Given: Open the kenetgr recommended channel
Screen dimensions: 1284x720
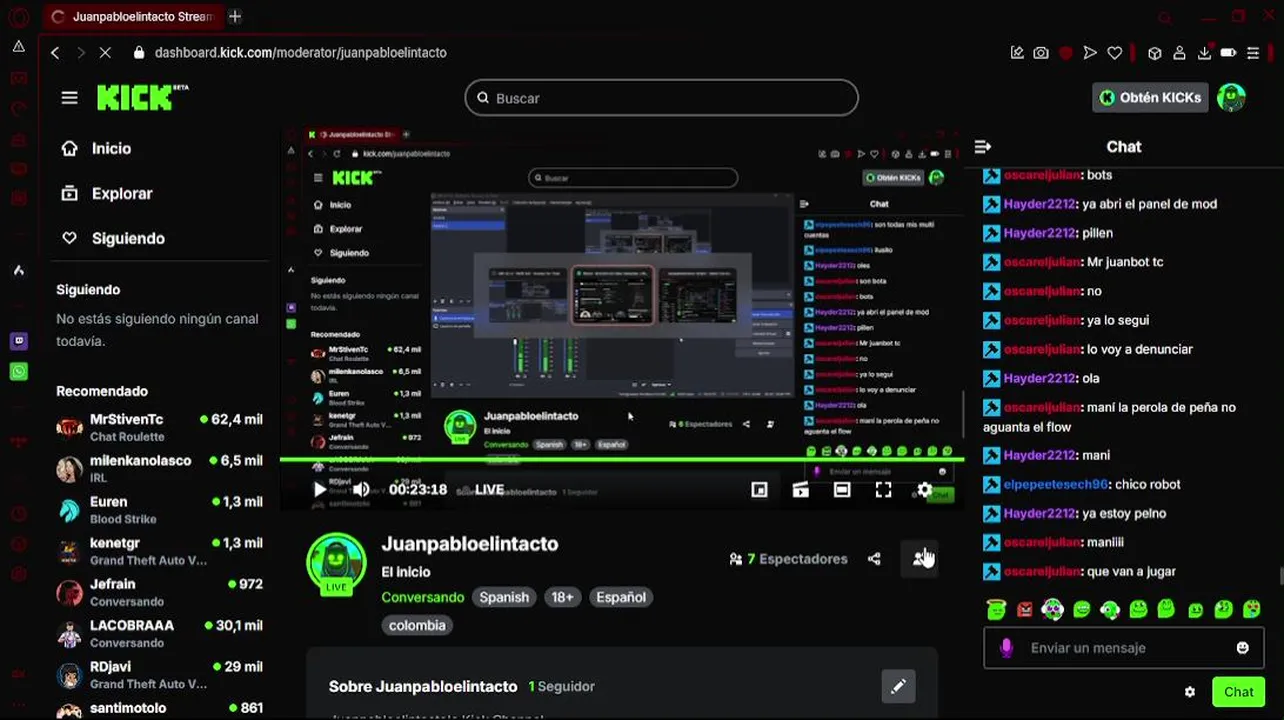Looking at the screenshot, I should coord(160,551).
